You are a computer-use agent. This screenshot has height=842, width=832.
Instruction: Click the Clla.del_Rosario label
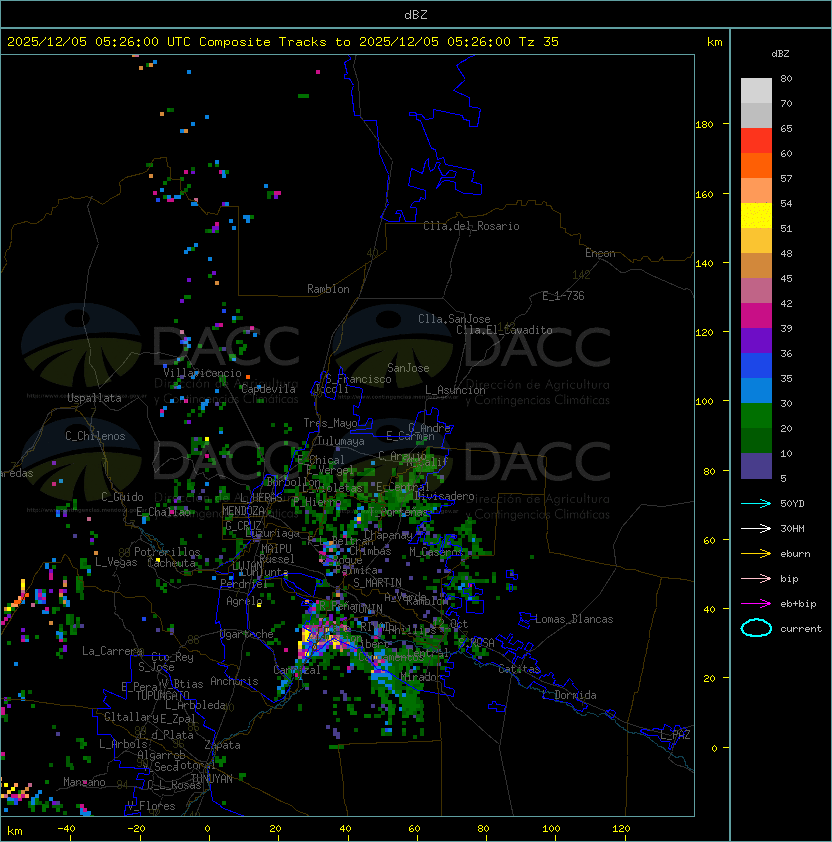pos(471,226)
